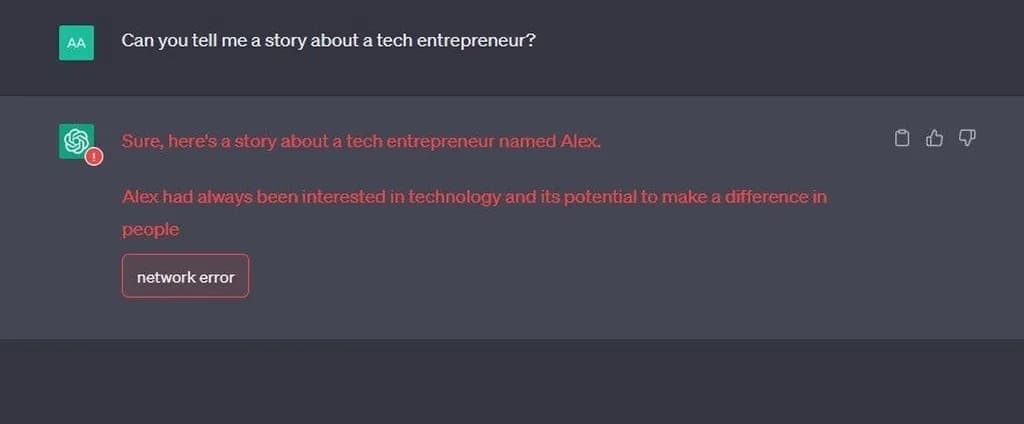The height and width of the screenshot is (424, 1024).
Task: Click the word "people" ending the response
Action: pyautogui.click(x=150, y=229)
